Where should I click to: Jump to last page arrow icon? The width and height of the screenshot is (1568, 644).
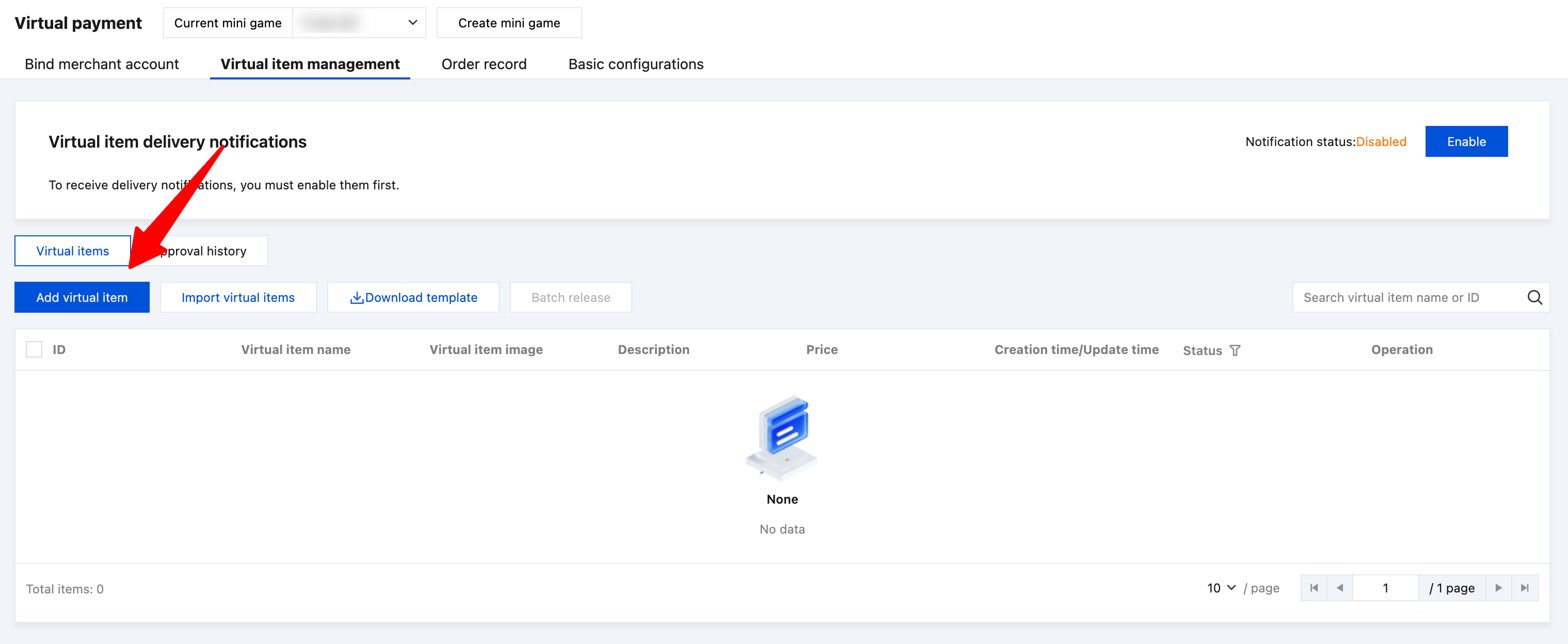pos(1524,588)
